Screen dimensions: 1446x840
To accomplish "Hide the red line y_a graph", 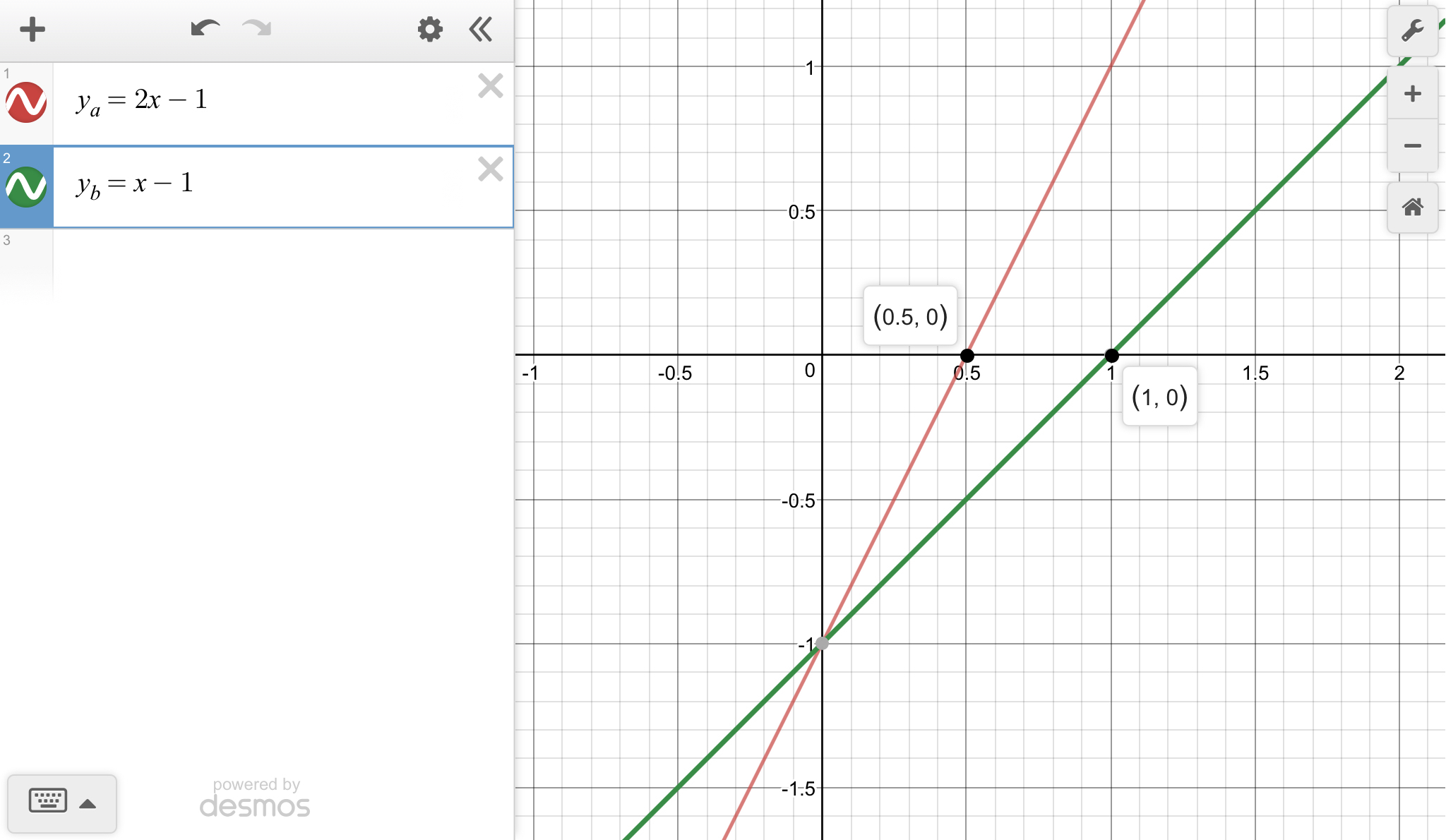I will click(x=26, y=103).
